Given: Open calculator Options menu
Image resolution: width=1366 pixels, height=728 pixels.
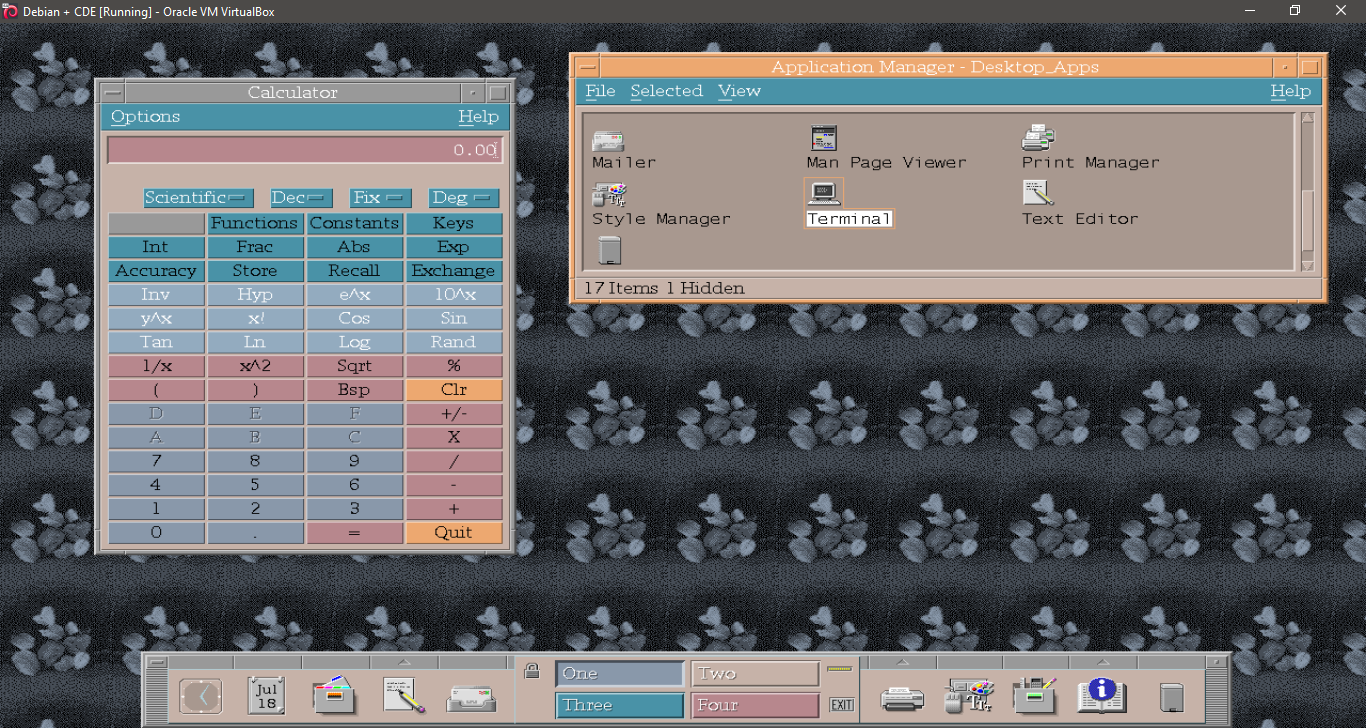Looking at the screenshot, I should click(145, 117).
